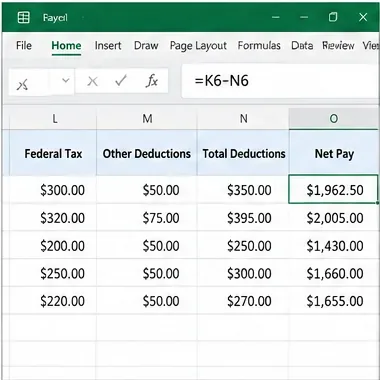Select the $270.00 total deductions cell

[x=243, y=301]
